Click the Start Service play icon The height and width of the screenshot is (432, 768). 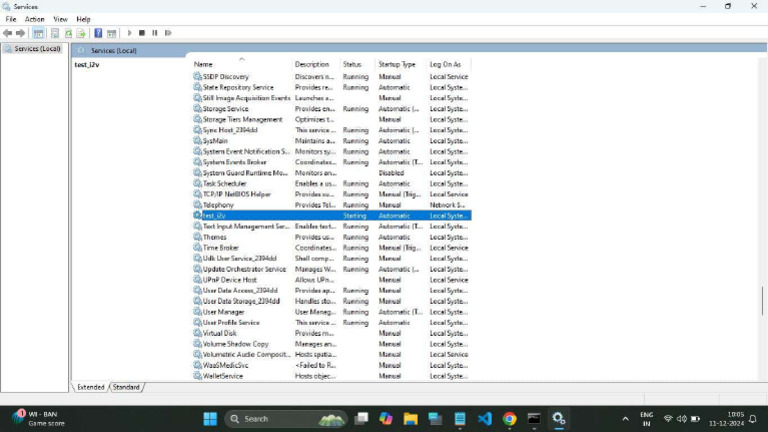click(129, 33)
